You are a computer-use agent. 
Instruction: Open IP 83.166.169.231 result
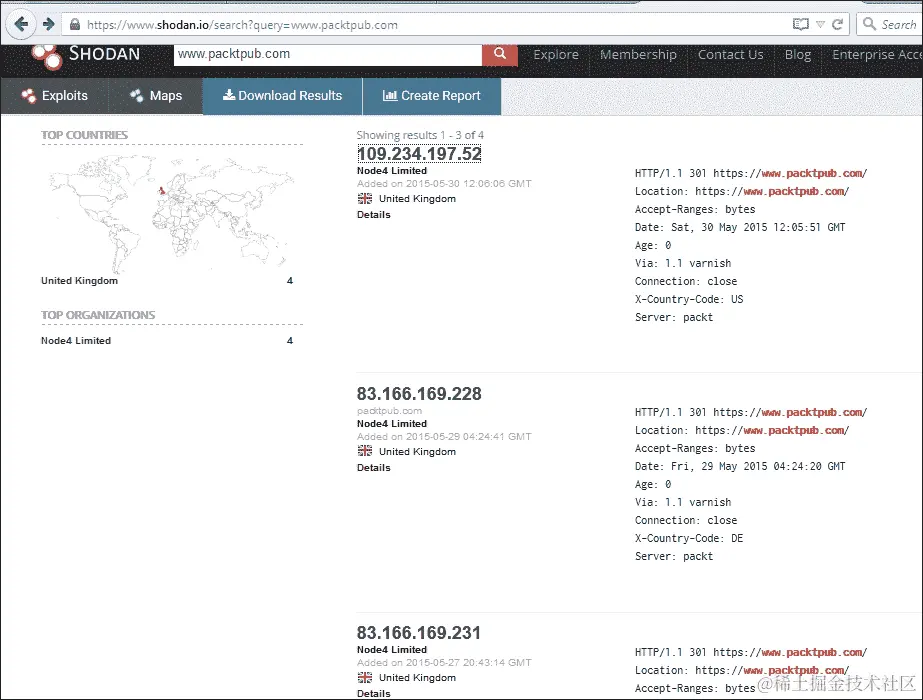[x=419, y=633]
